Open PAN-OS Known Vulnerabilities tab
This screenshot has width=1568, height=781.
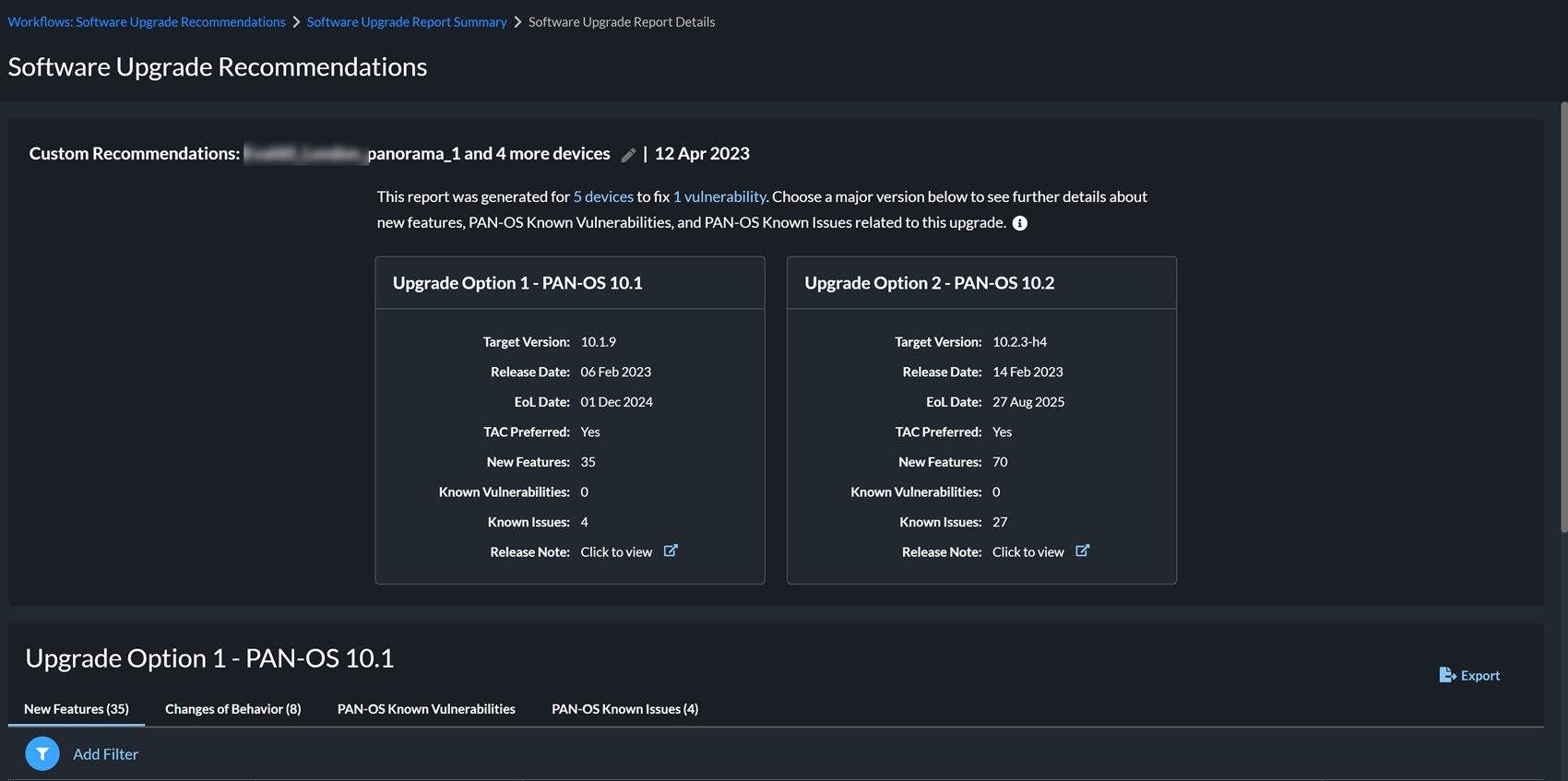point(426,709)
